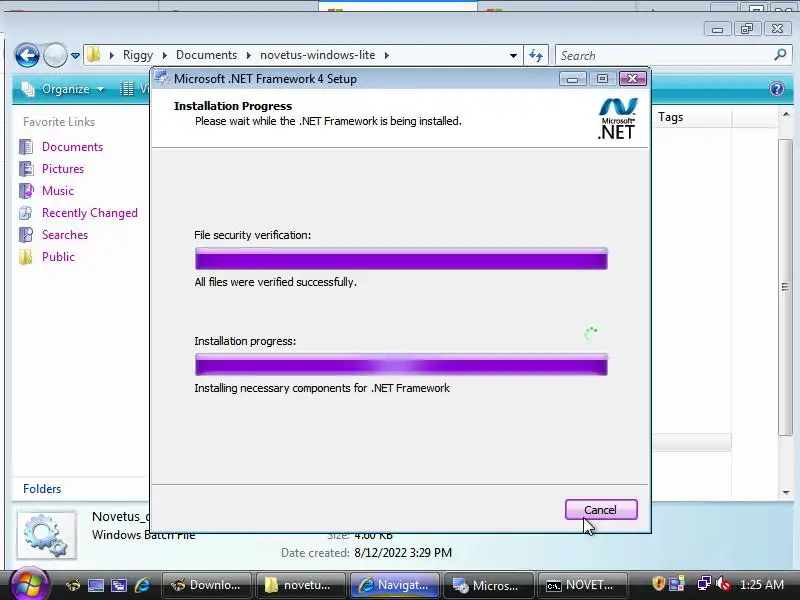The image size is (800, 600).
Task: Click the batch file gear thumbnail
Action: click(46, 535)
